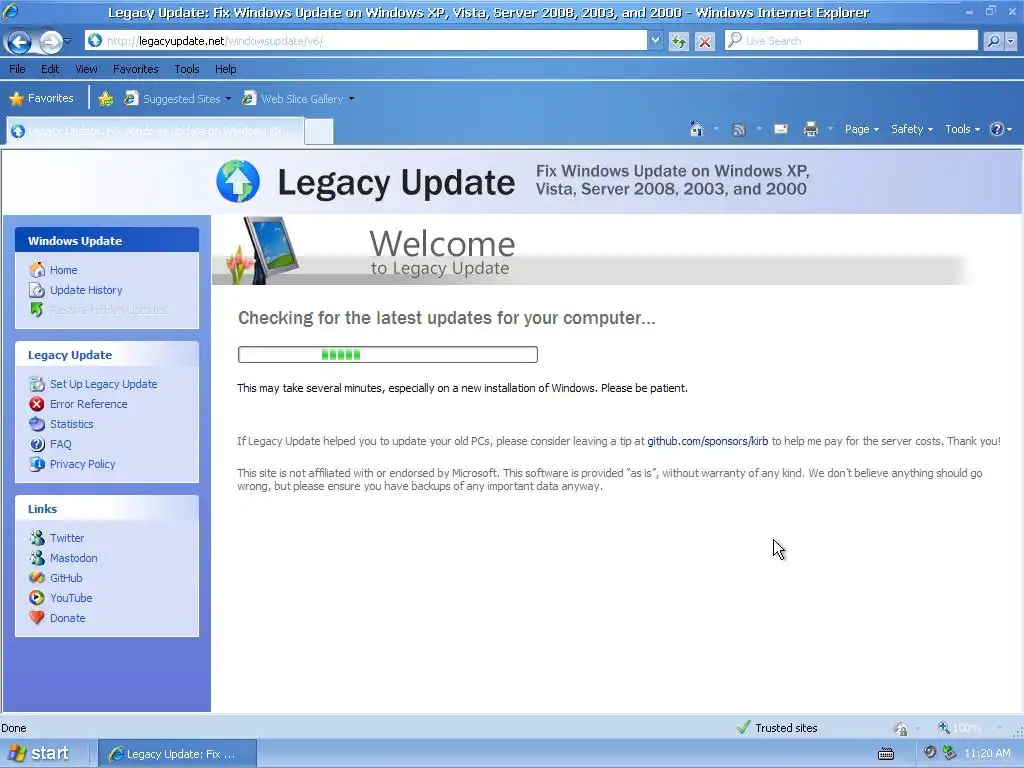This screenshot has height=768, width=1024.
Task: Open the Safety dropdown menu
Action: click(x=912, y=129)
